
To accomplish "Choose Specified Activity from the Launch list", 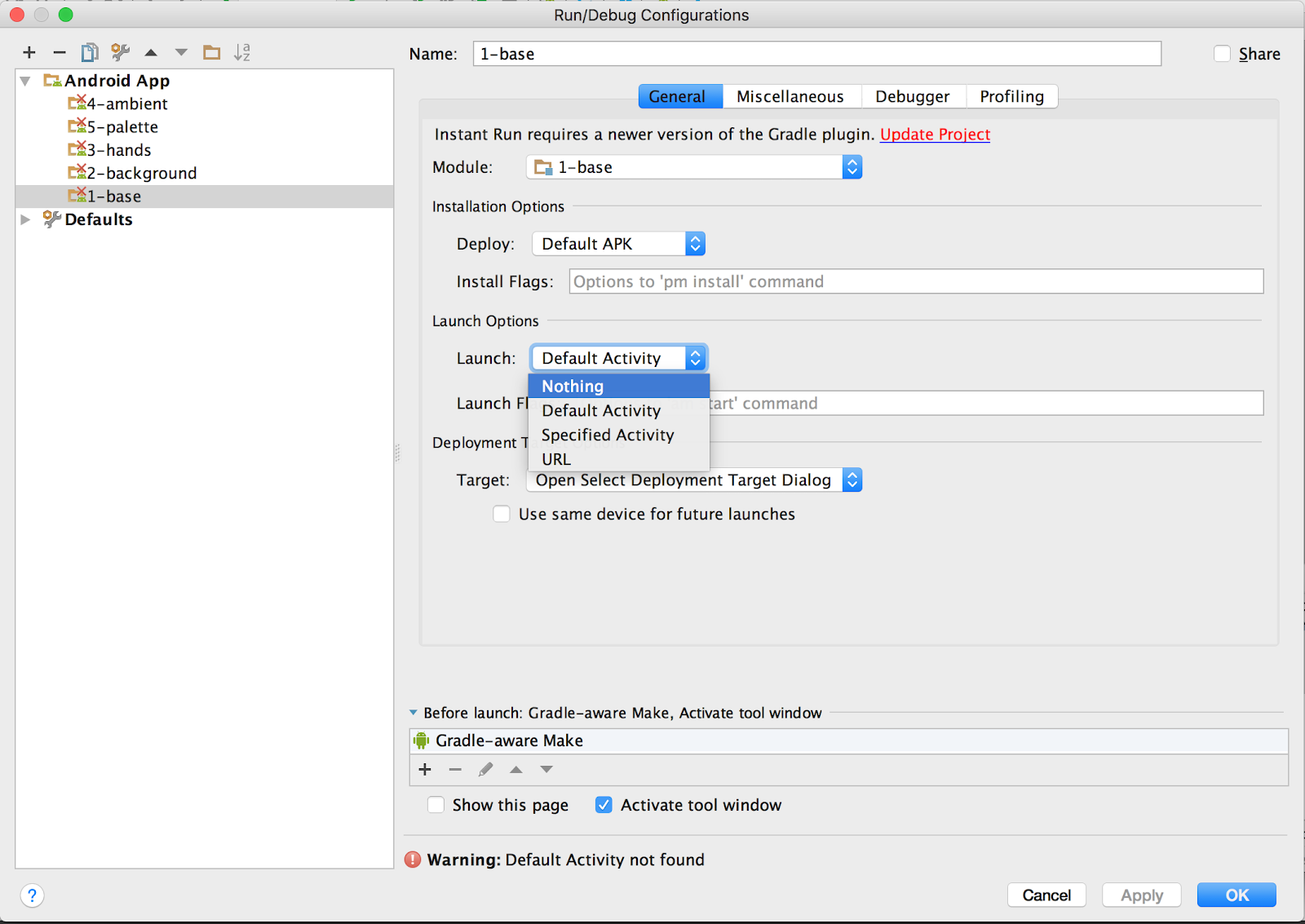I will pyautogui.click(x=619, y=435).
